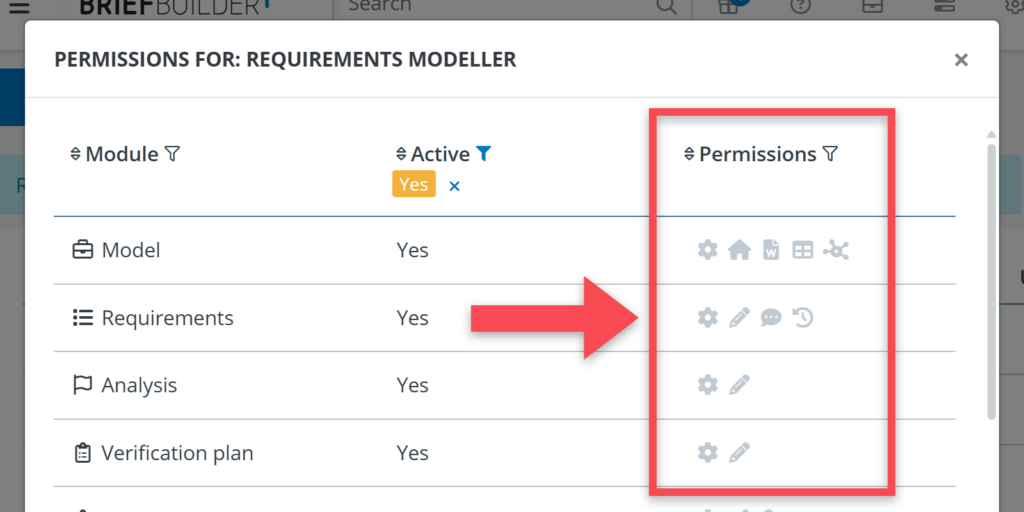This screenshot has width=1024, height=512.
Task: Open the Permissions column filter
Action: [x=830, y=154]
